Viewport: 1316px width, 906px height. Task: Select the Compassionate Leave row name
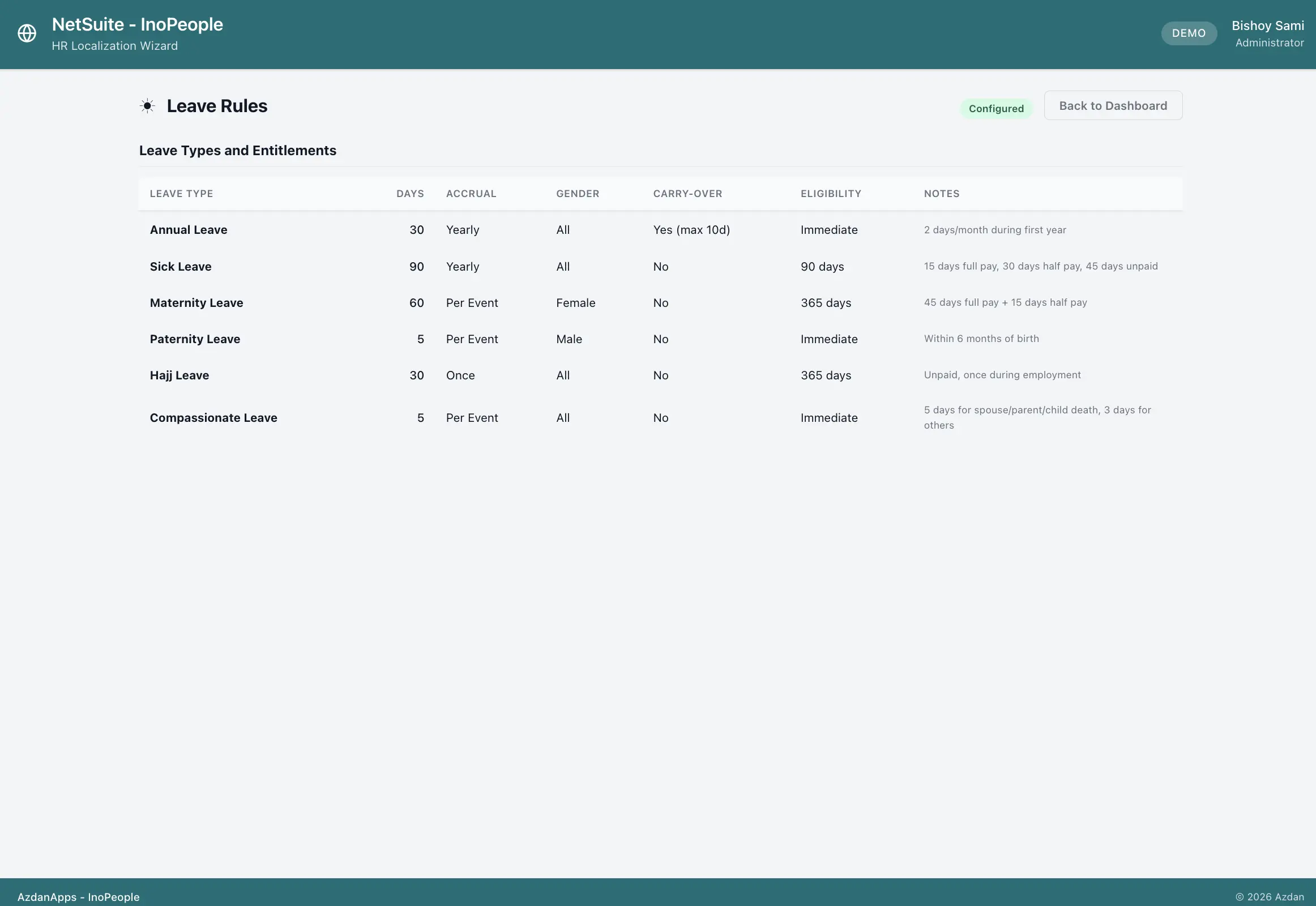(x=213, y=418)
